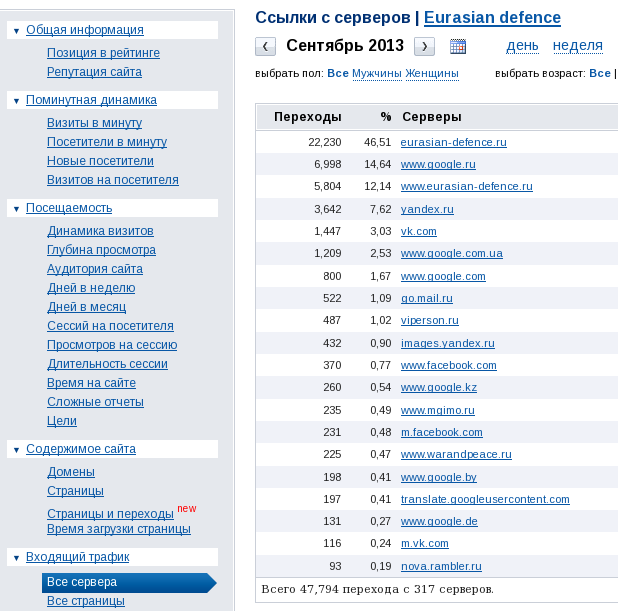Open www.google.ru server link
Viewport: 618px width, 611px height.
coord(438,164)
